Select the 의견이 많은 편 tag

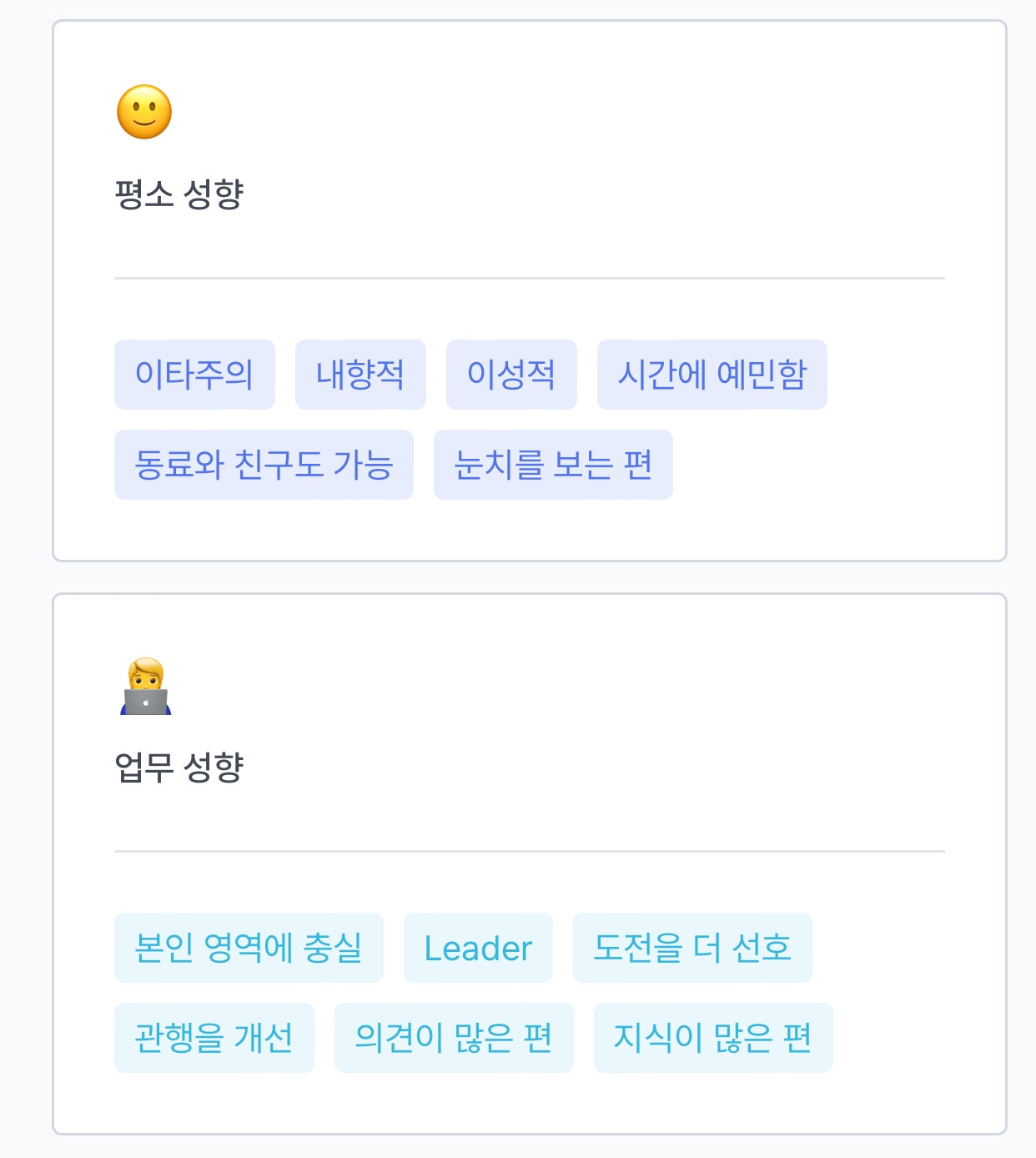click(x=454, y=1038)
